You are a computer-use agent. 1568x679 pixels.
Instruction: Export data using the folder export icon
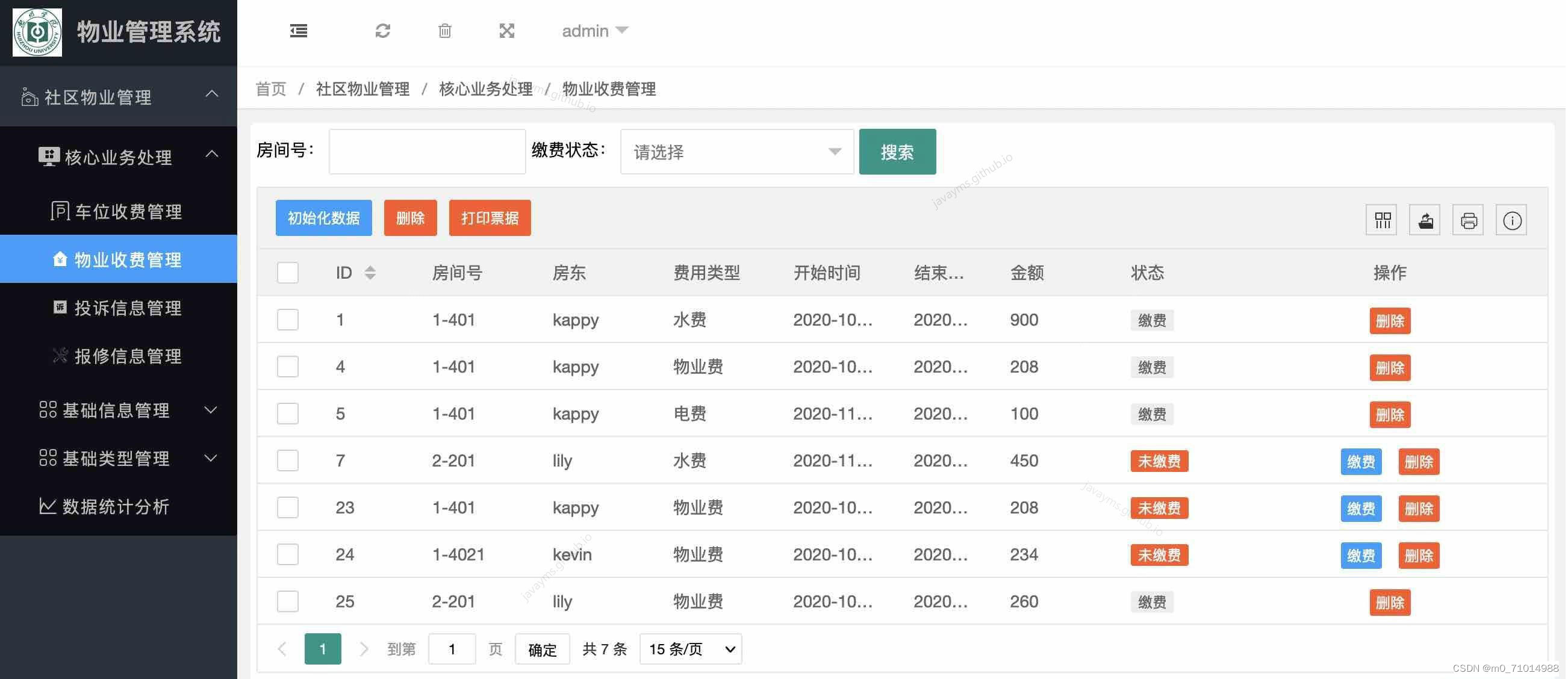[1424, 220]
